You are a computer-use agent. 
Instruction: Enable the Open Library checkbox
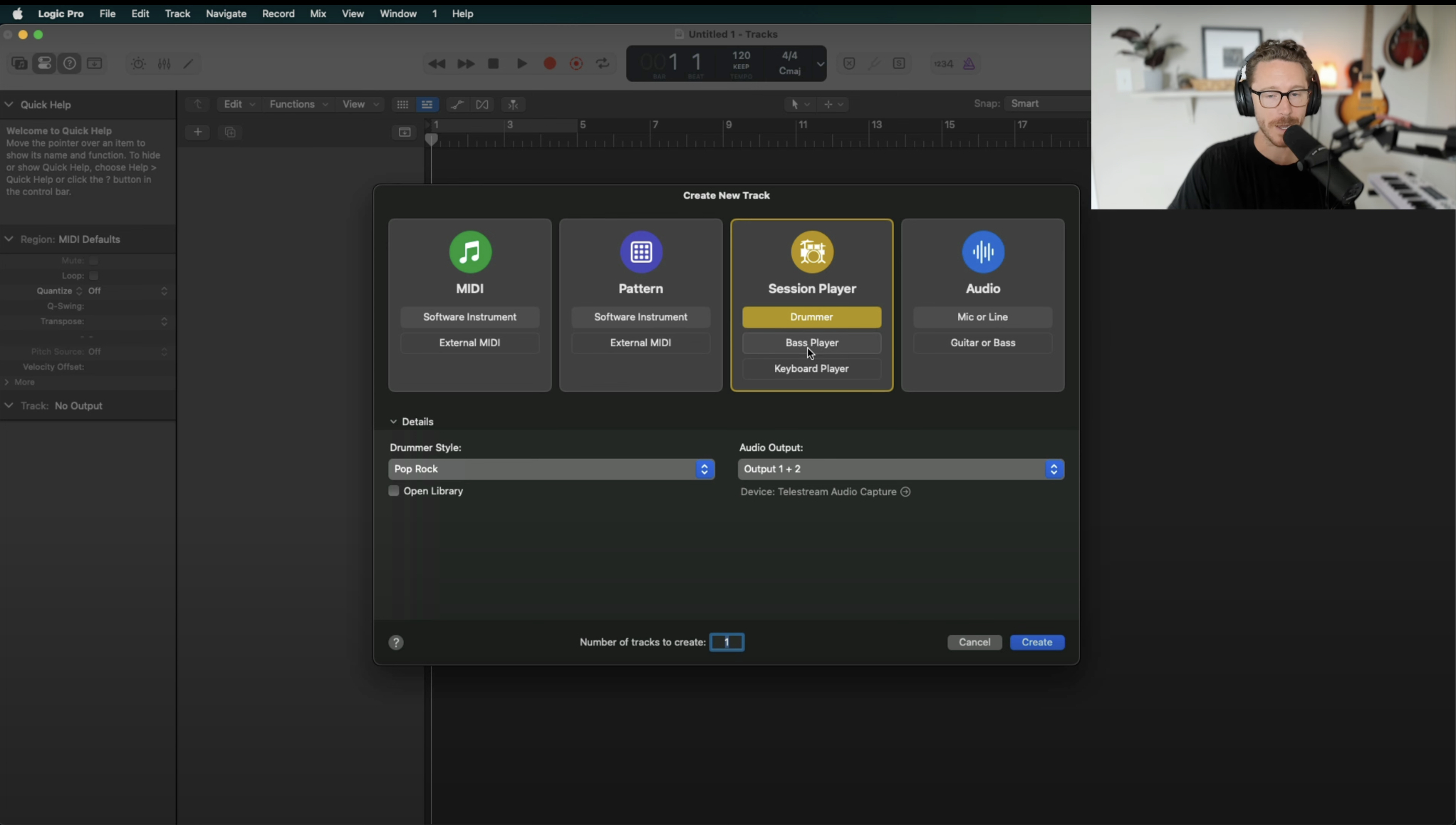pyautogui.click(x=394, y=491)
